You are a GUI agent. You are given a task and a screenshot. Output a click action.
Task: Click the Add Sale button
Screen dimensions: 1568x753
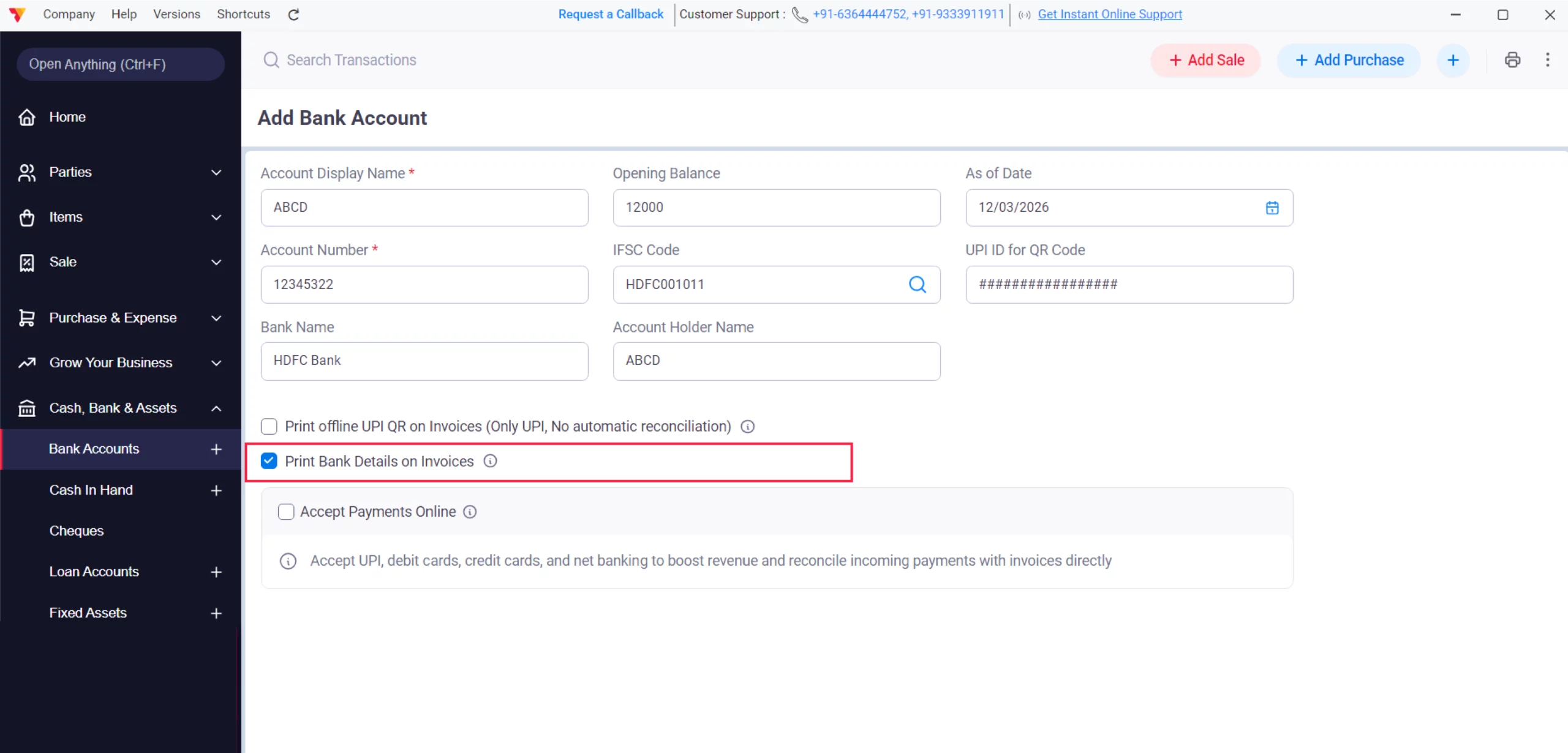[x=1205, y=60]
